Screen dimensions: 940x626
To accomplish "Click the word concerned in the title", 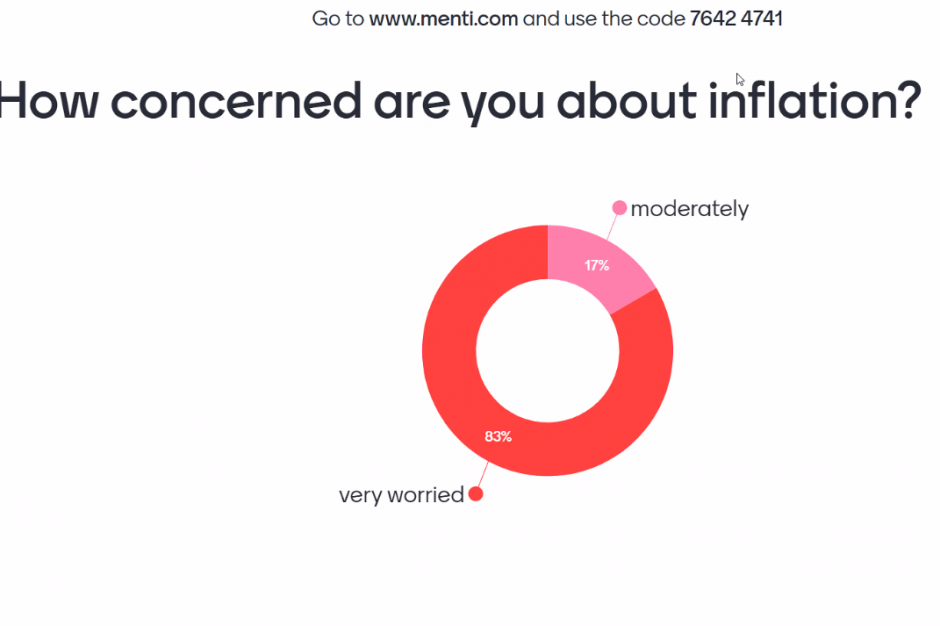I will 236,101.
